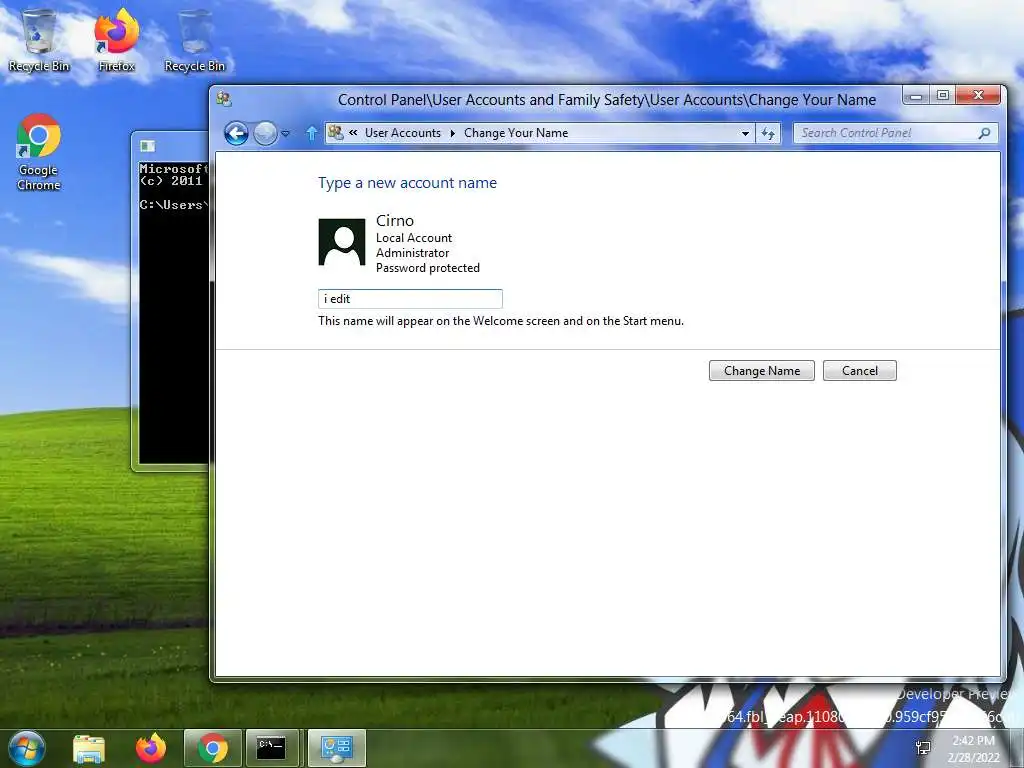Viewport: 1024px width, 768px height.
Task: Click the Control Panel window title icon
Action: [224, 99]
